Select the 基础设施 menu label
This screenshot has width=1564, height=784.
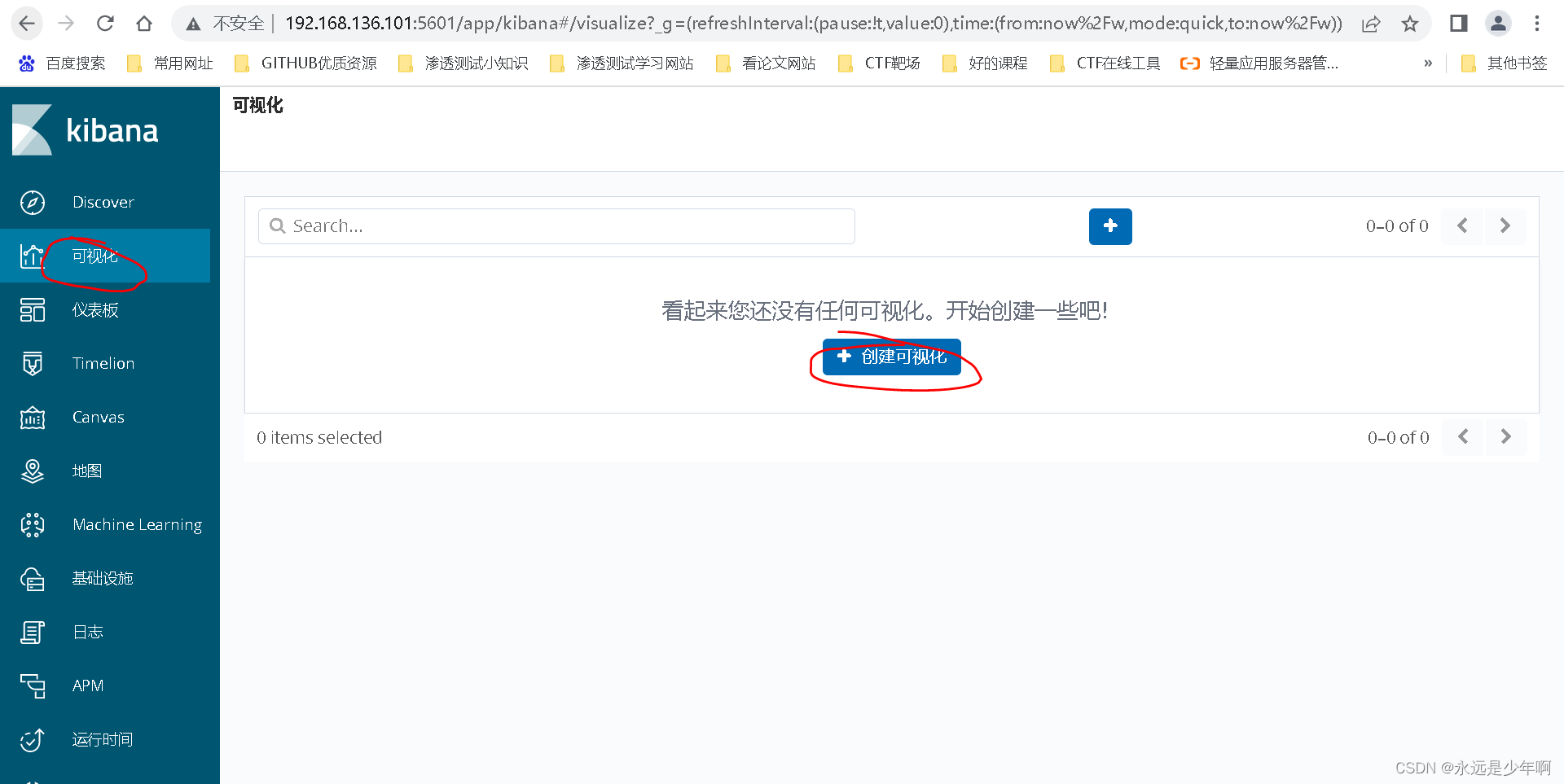coord(103,578)
